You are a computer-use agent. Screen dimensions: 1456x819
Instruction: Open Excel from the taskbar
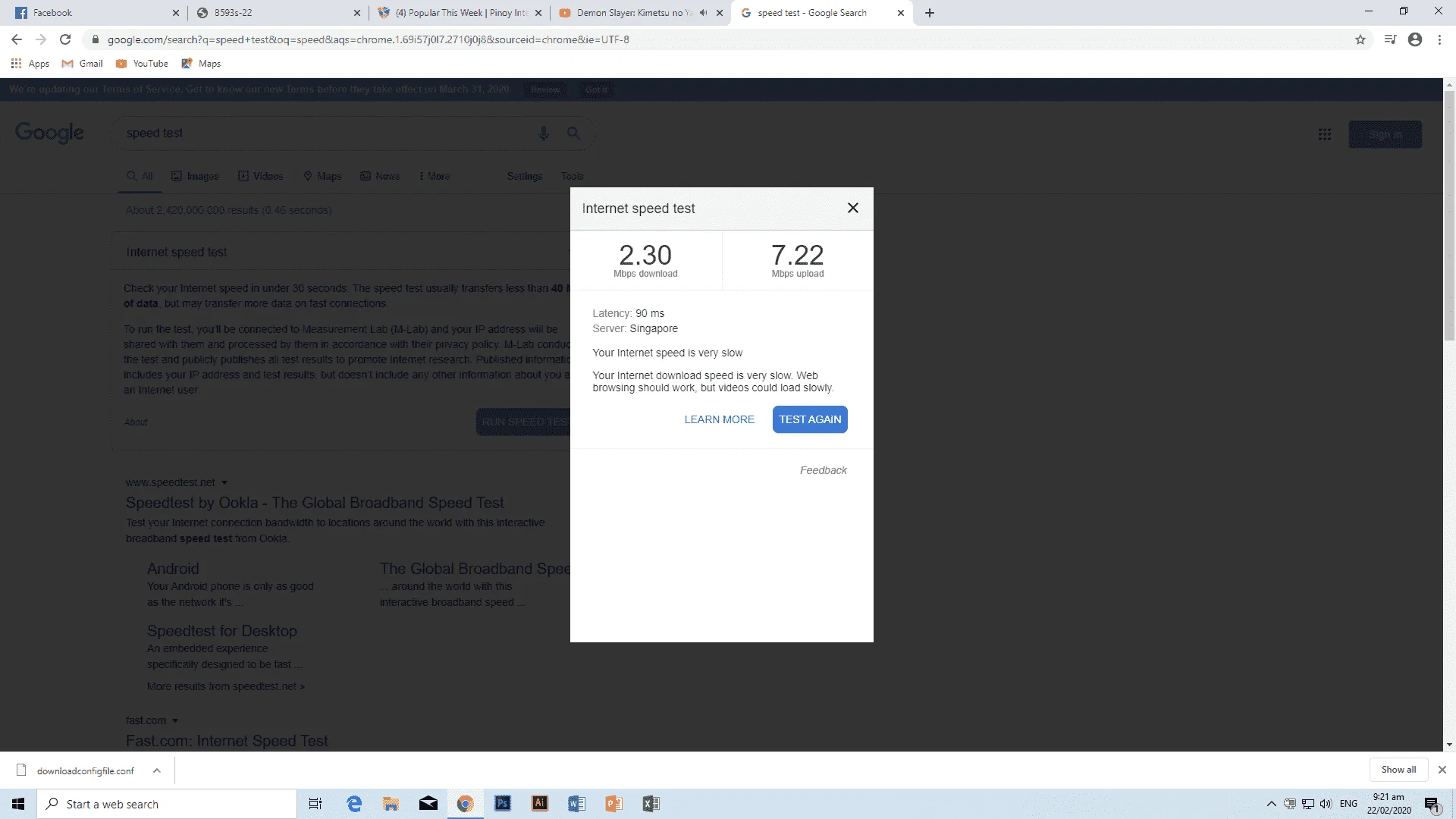(x=651, y=804)
